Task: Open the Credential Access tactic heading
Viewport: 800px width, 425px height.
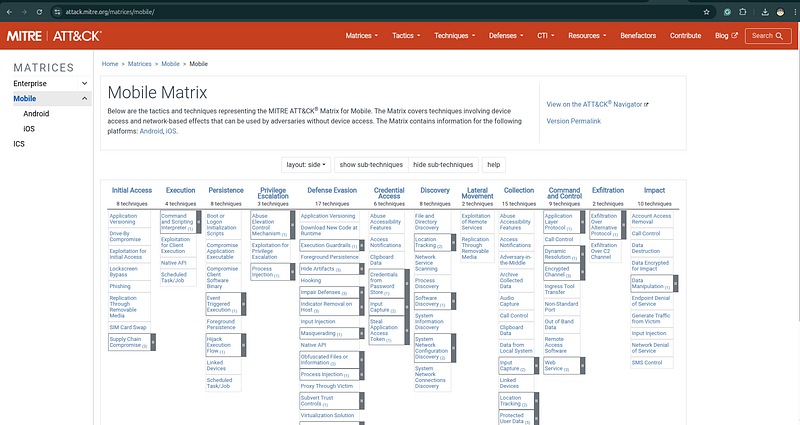Action: click(389, 193)
